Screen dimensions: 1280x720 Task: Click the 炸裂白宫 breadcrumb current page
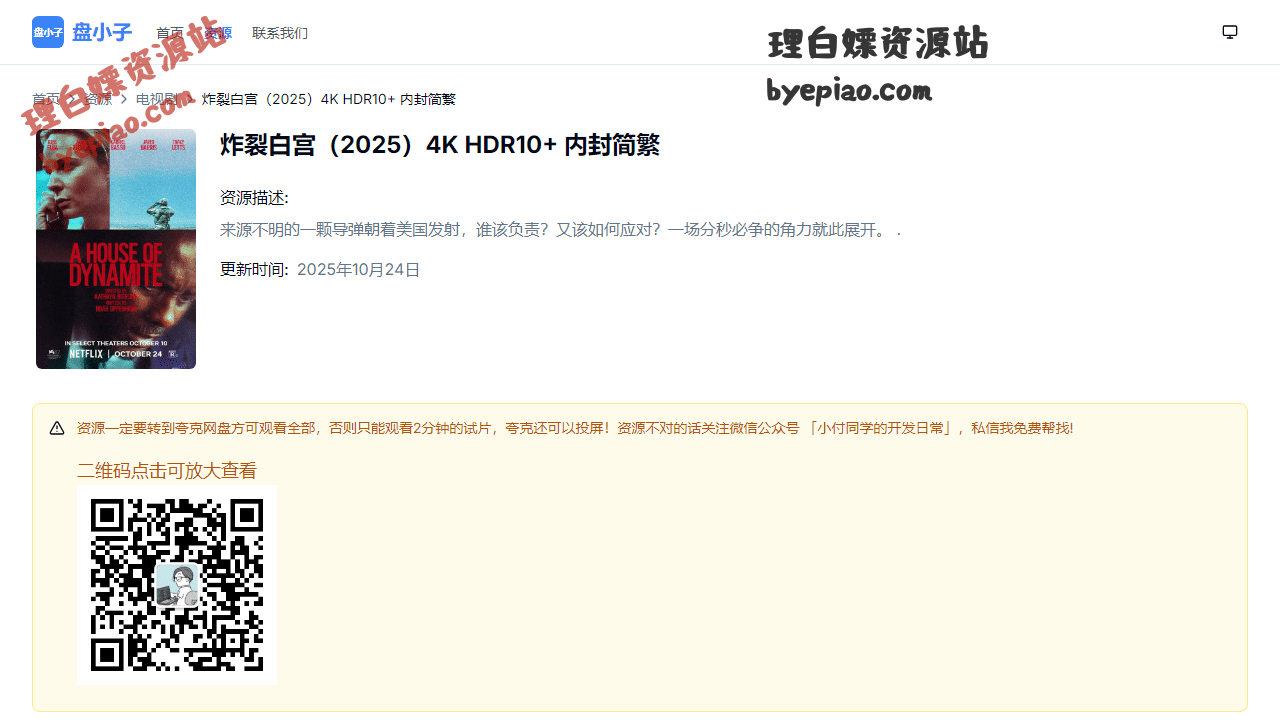tap(329, 99)
